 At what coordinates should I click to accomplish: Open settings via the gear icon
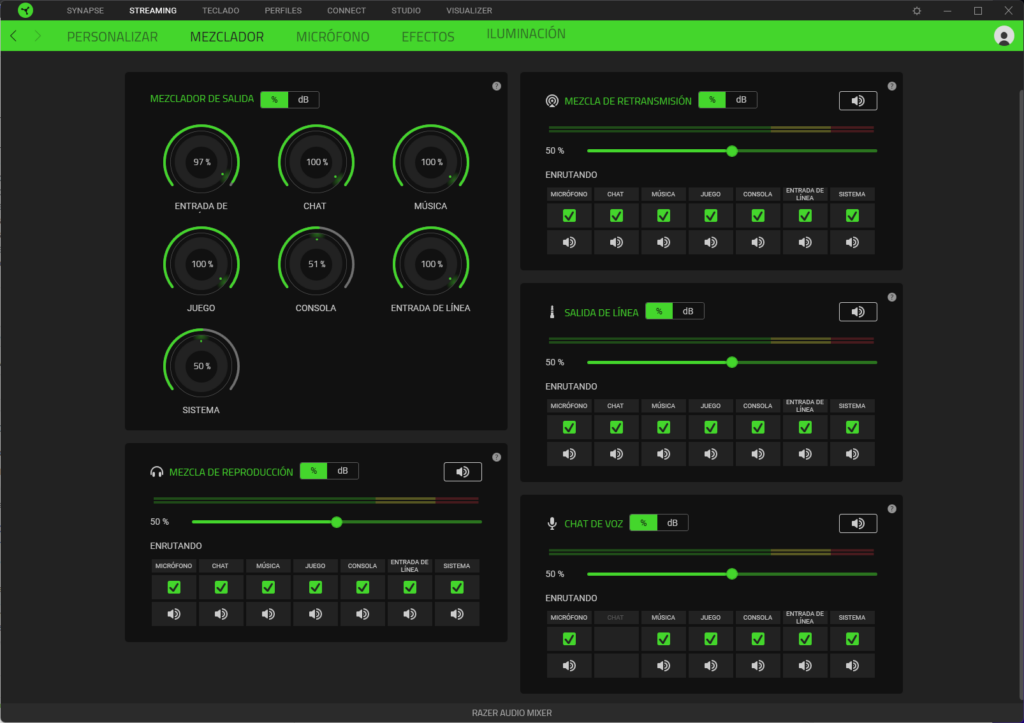pyautogui.click(x=917, y=11)
